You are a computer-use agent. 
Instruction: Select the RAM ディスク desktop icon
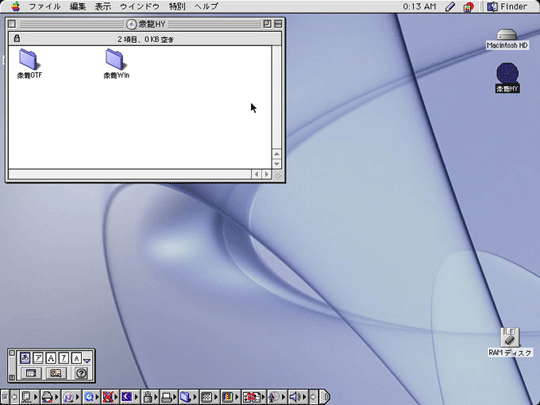coord(510,342)
